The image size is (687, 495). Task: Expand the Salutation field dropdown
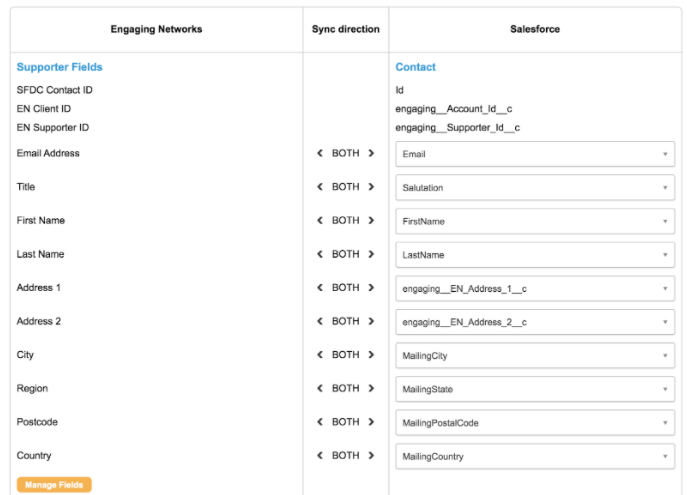pyautogui.click(x=534, y=188)
